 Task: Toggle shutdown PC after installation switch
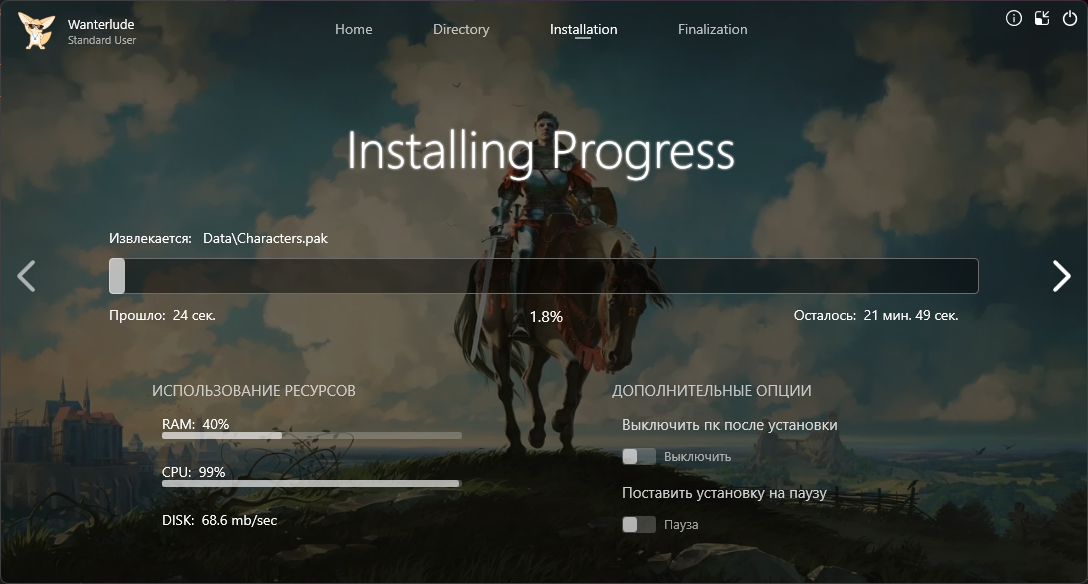tap(639, 456)
